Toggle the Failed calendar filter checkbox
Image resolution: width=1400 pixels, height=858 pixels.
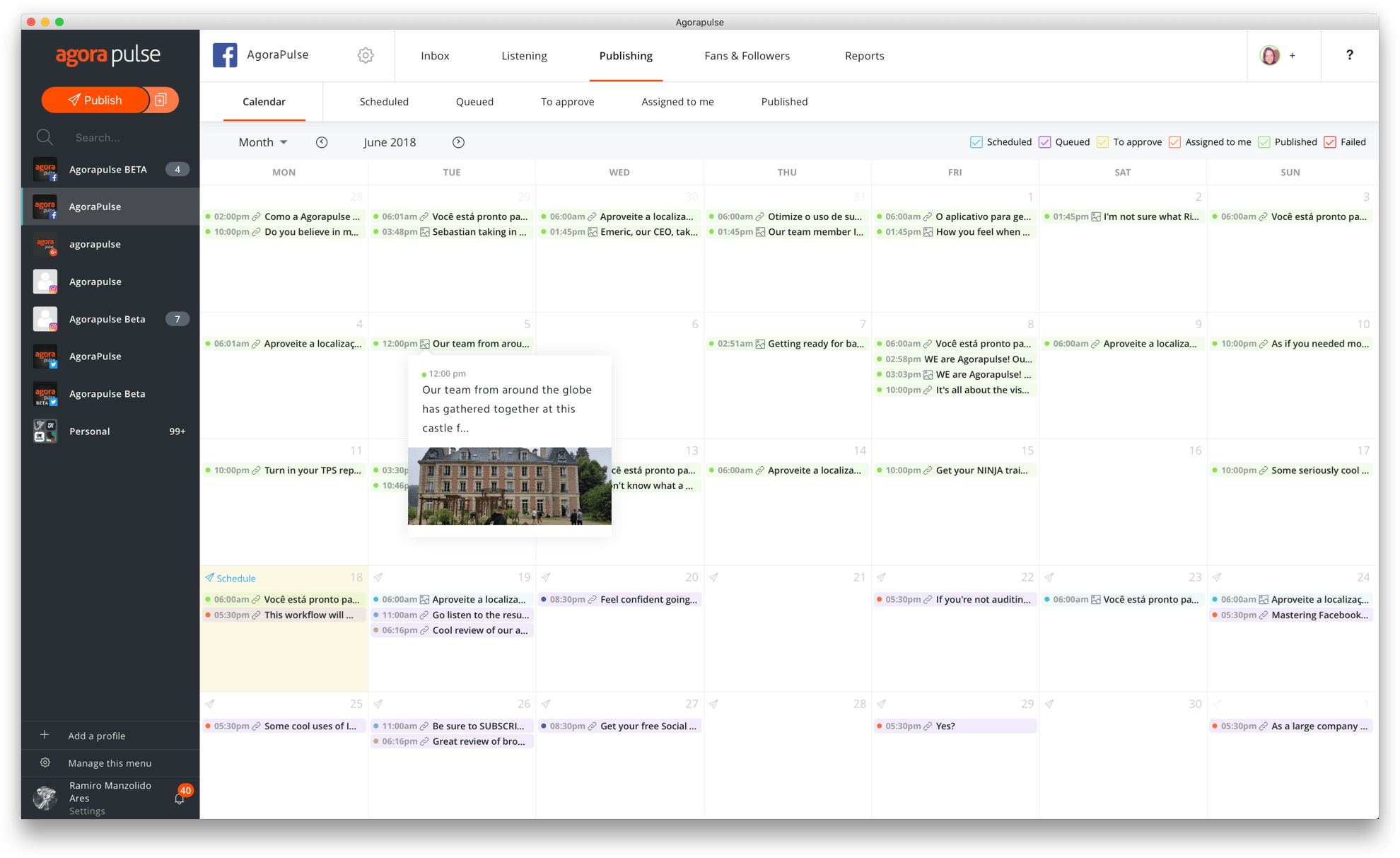(1331, 141)
